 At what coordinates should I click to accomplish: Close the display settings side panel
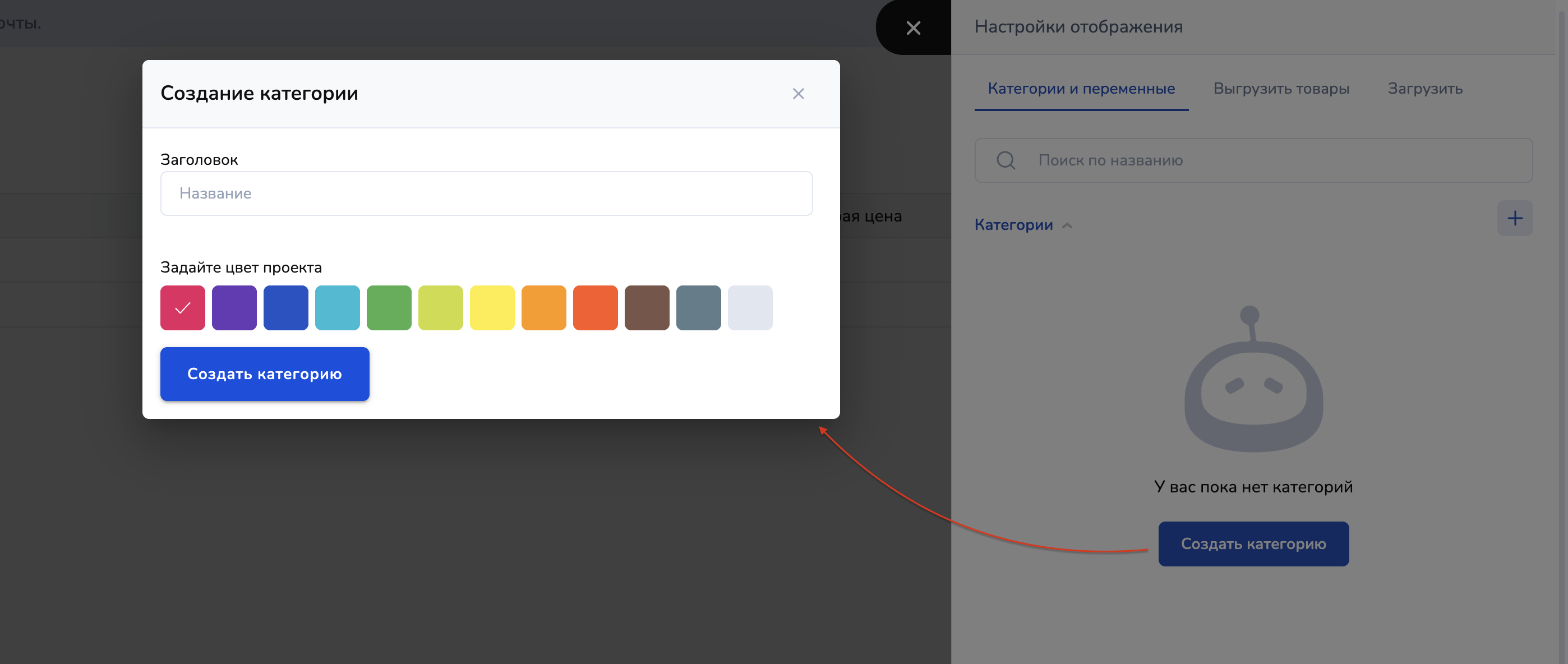point(912,27)
